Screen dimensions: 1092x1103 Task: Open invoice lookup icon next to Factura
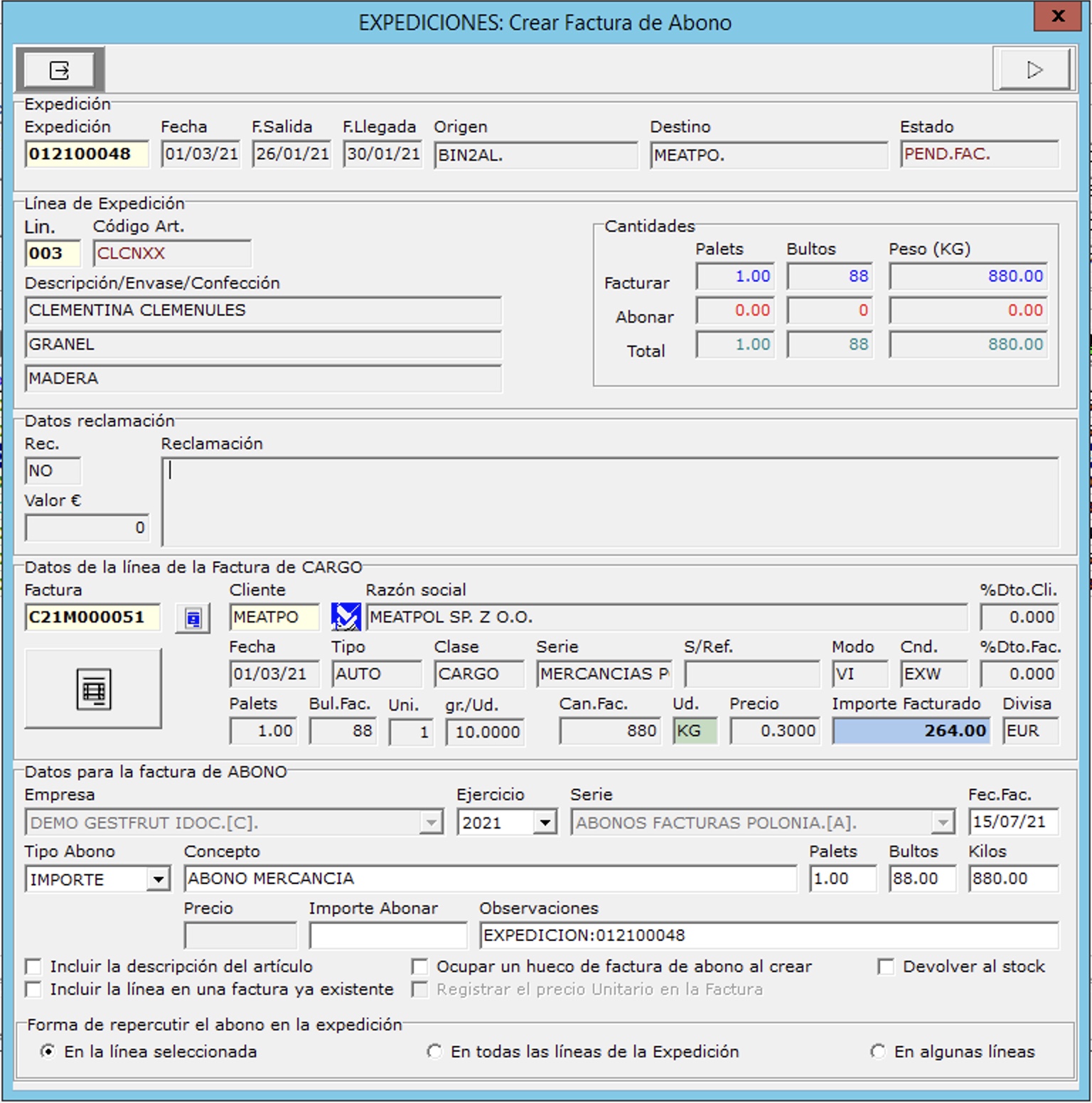coord(193,618)
